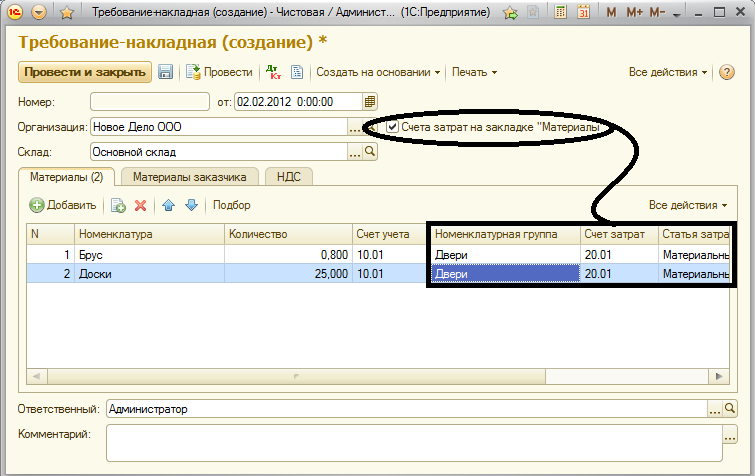755x476 pixels.
Task: Open the calendar icon in title bar
Action: pyautogui.click(x=584, y=12)
